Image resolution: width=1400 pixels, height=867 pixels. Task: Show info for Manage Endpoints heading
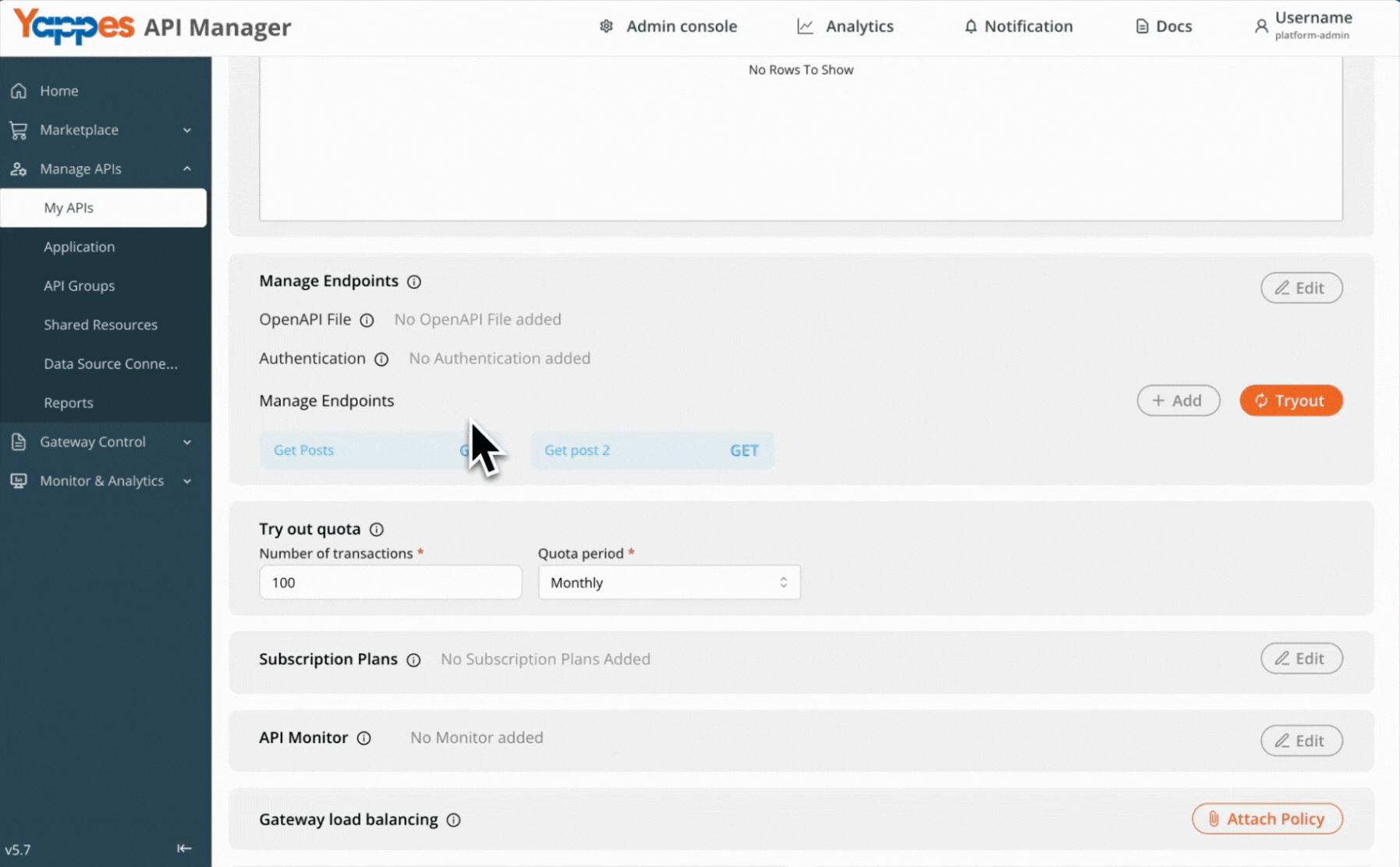point(414,282)
